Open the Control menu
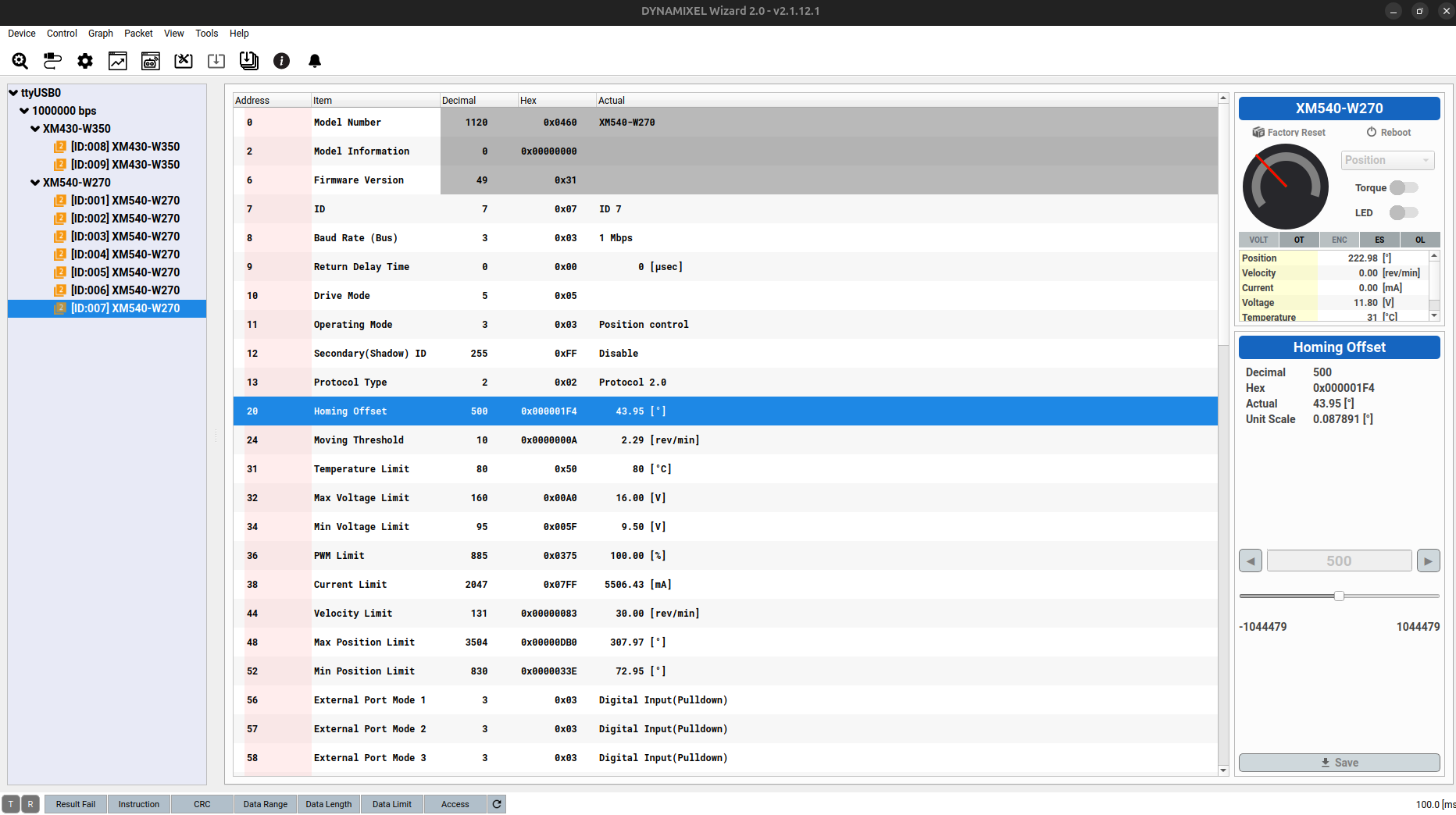 (x=62, y=34)
